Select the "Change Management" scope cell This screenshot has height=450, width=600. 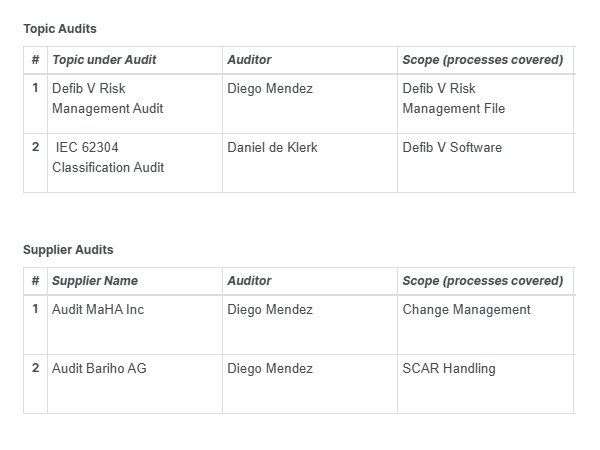(x=466, y=310)
